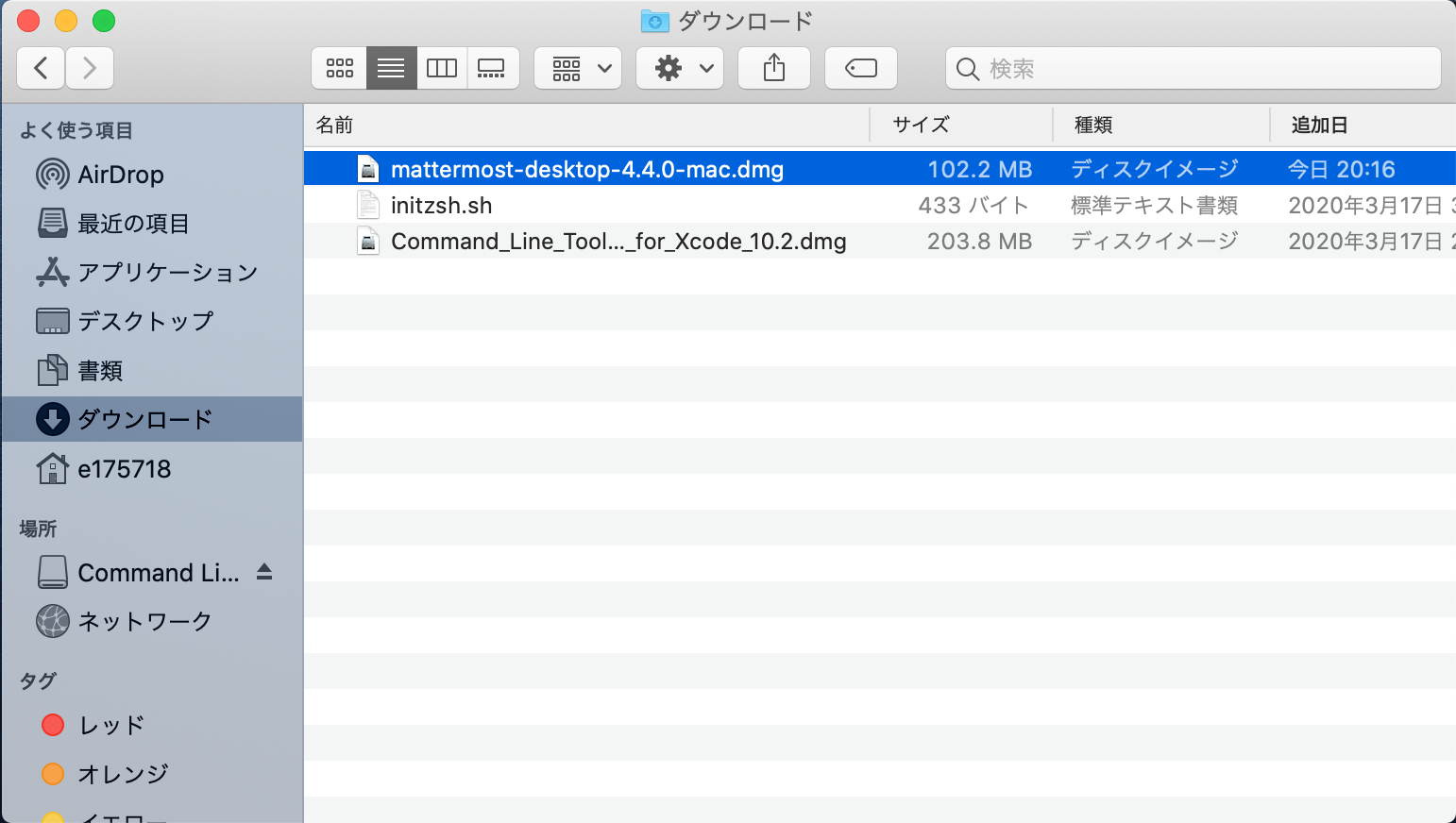
Task: Open デスクトップ in the sidebar
Action: (151, 322)
